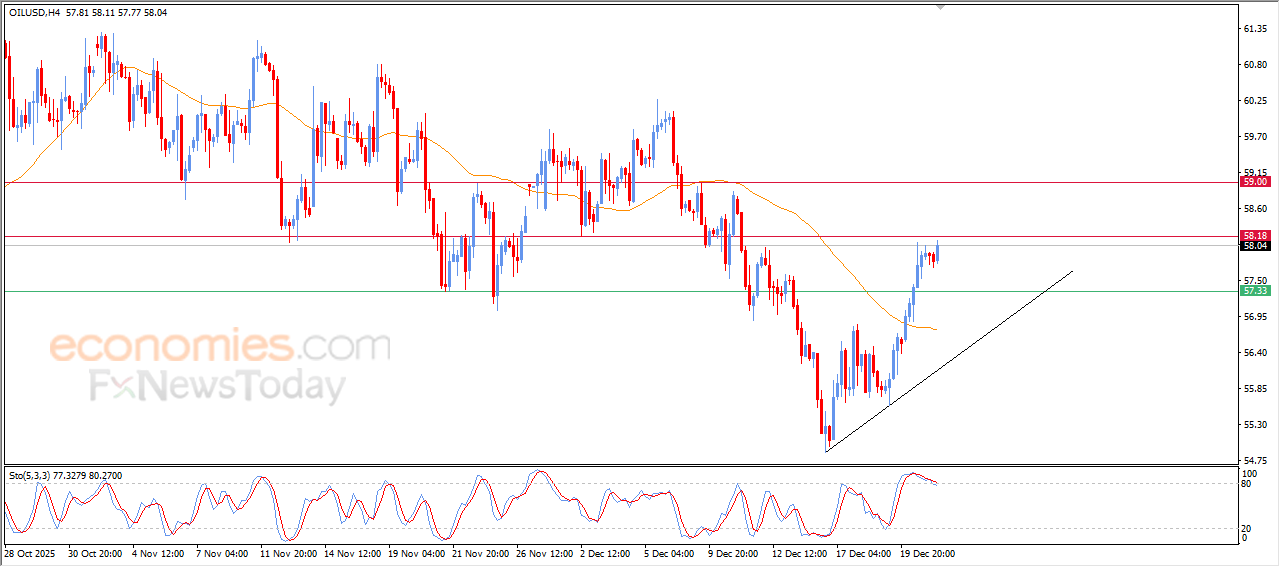Viewport: 1280px width, 567px height.
Task: Click the 61.35 price axis label
Action: pyautogui.click(x=1256, y=29)
